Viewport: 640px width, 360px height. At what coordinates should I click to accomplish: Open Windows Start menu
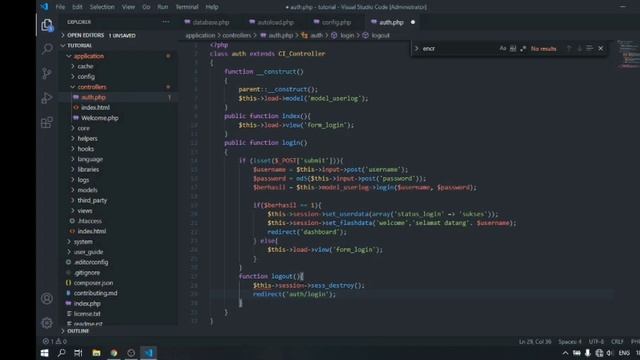click(44, 353)
